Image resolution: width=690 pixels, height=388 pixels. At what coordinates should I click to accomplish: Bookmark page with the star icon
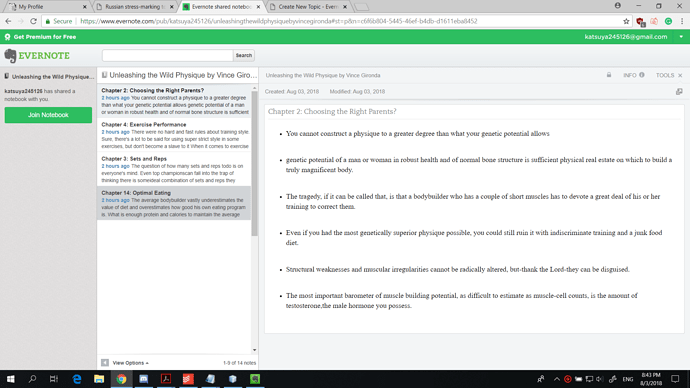tap(626, 21)
